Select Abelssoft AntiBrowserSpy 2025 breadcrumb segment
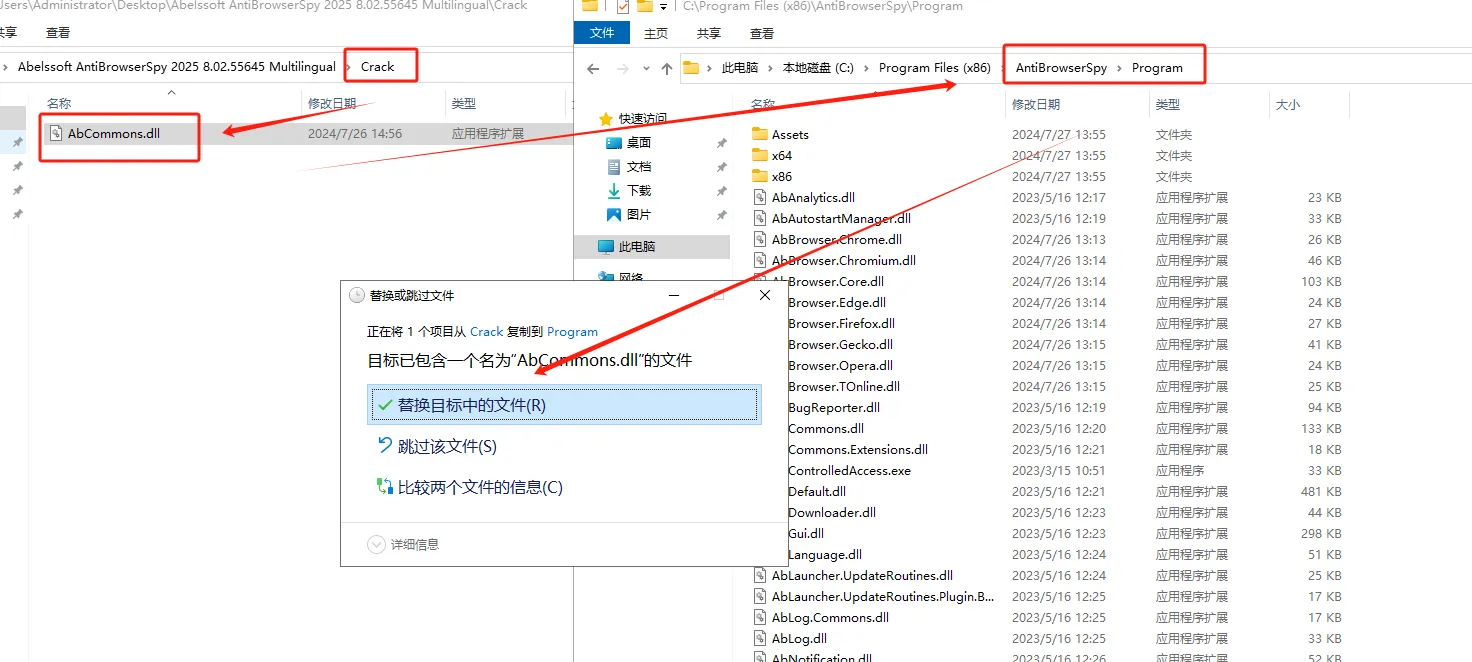Viewport: 1472px width, 662px height. 177,67
